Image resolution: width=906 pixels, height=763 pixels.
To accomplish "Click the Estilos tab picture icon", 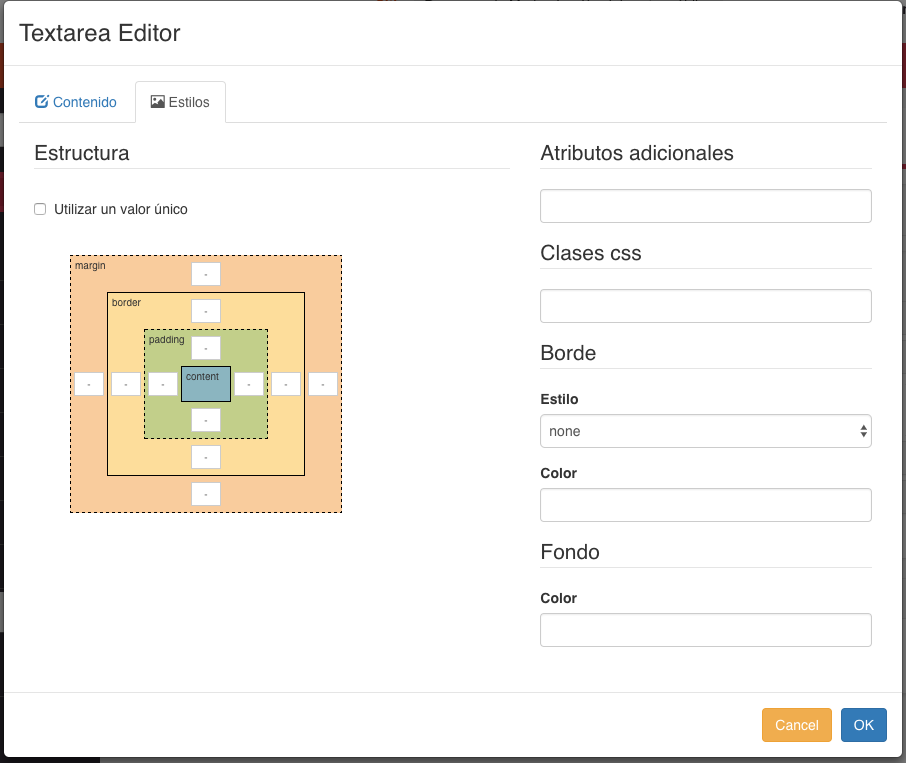I will point(157,102).
